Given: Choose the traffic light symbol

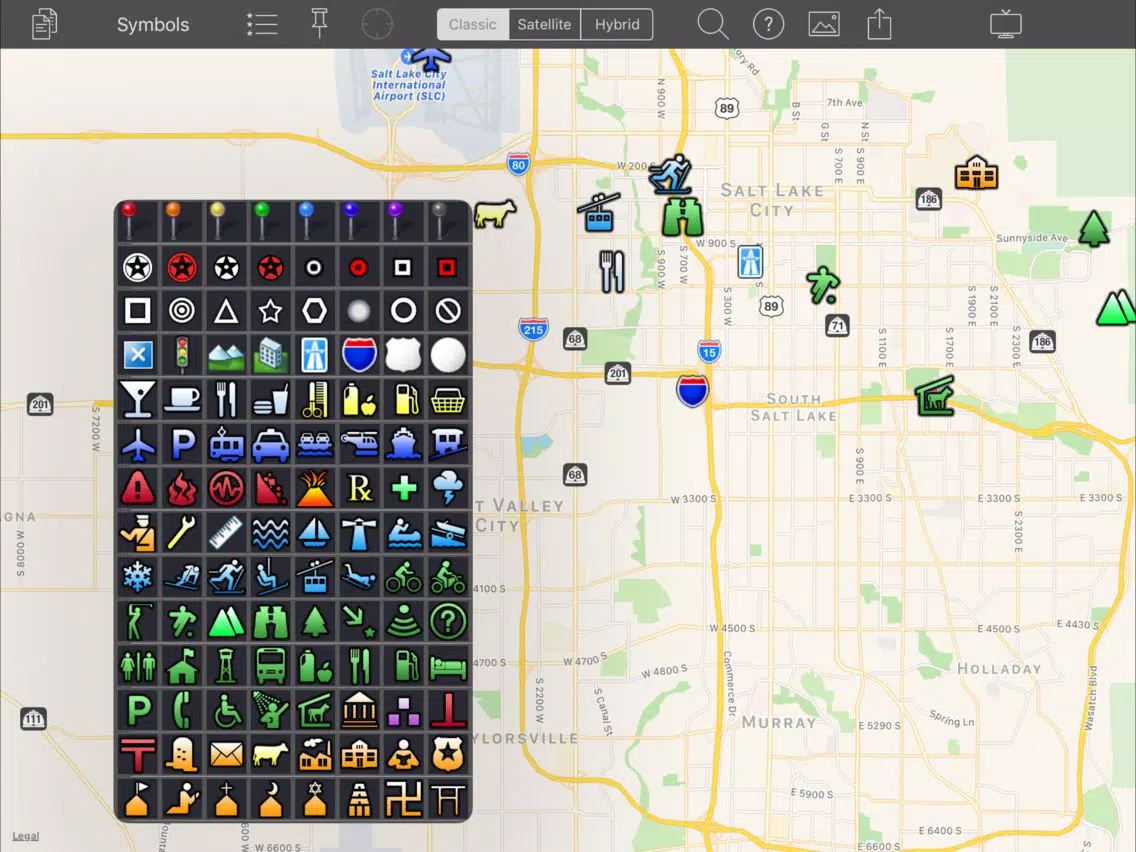Looking at the screenshot, I should click(x=182, y=355).
